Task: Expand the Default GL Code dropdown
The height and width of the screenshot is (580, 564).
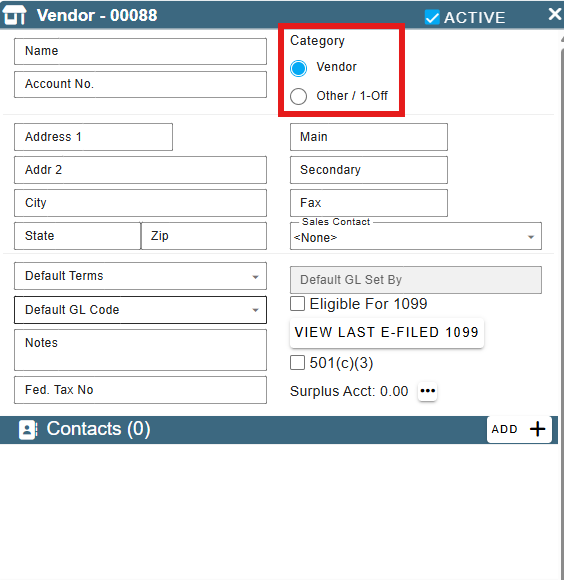Action: (140, 310)
